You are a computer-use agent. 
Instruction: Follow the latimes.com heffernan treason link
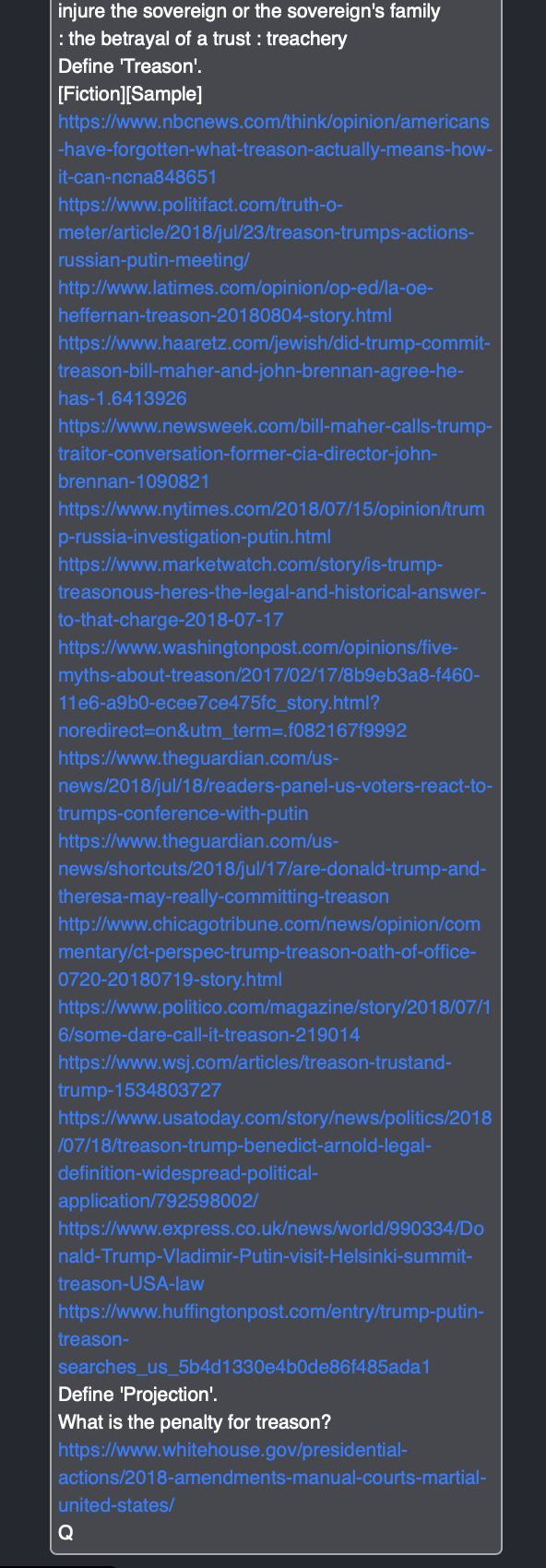245,302
